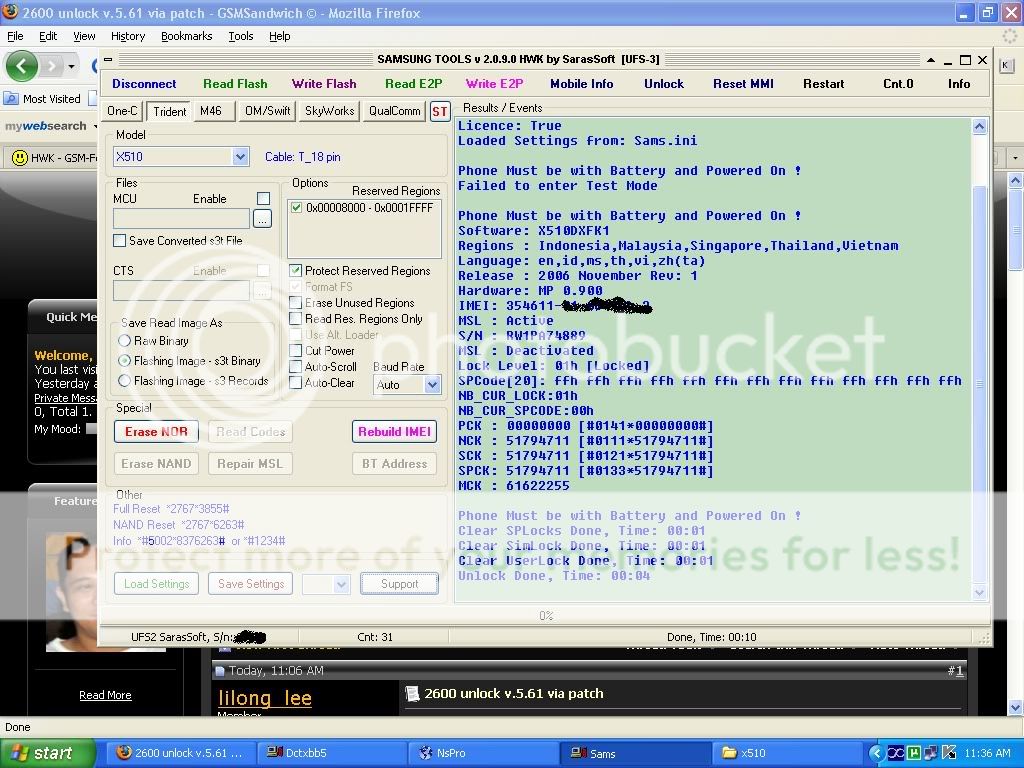The width and height of the screenshot is (1024, 768).
Task: Switch to SkyWorks platform tab
Action: (329, 111)
